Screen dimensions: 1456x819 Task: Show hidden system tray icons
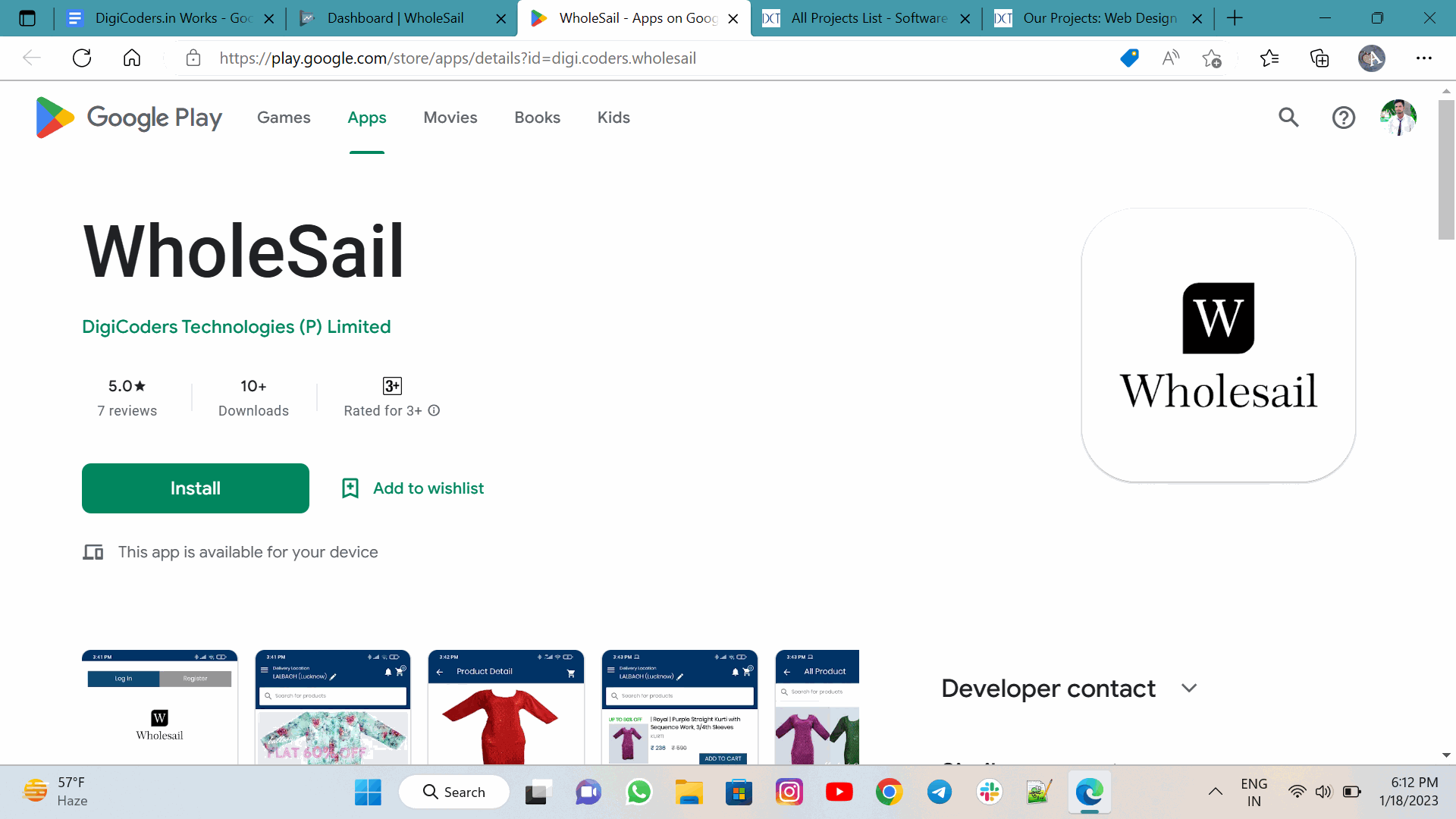pyautogui.click(x=1215, y=792)
